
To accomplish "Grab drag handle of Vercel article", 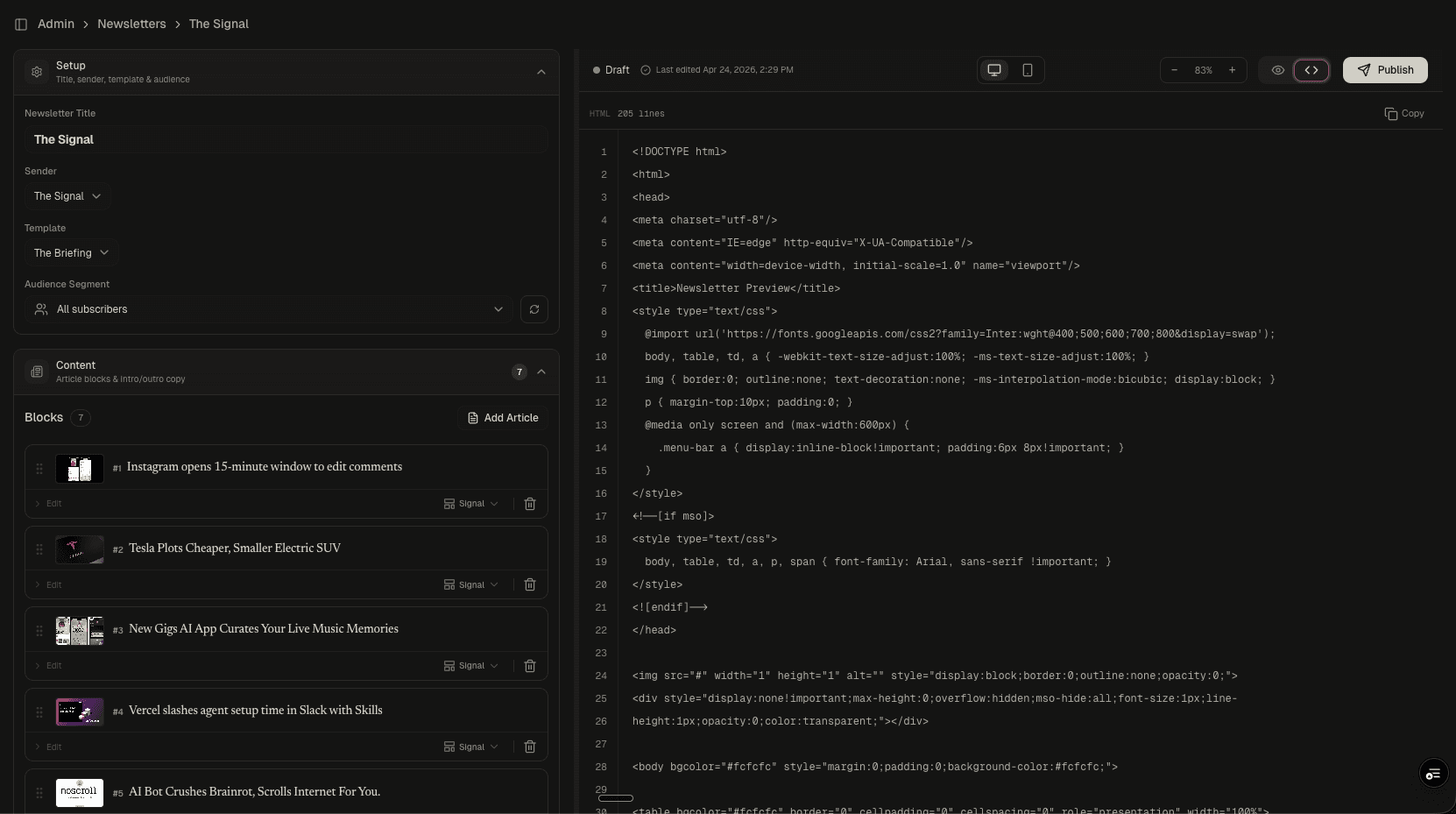I will click(x=39, y=712).
